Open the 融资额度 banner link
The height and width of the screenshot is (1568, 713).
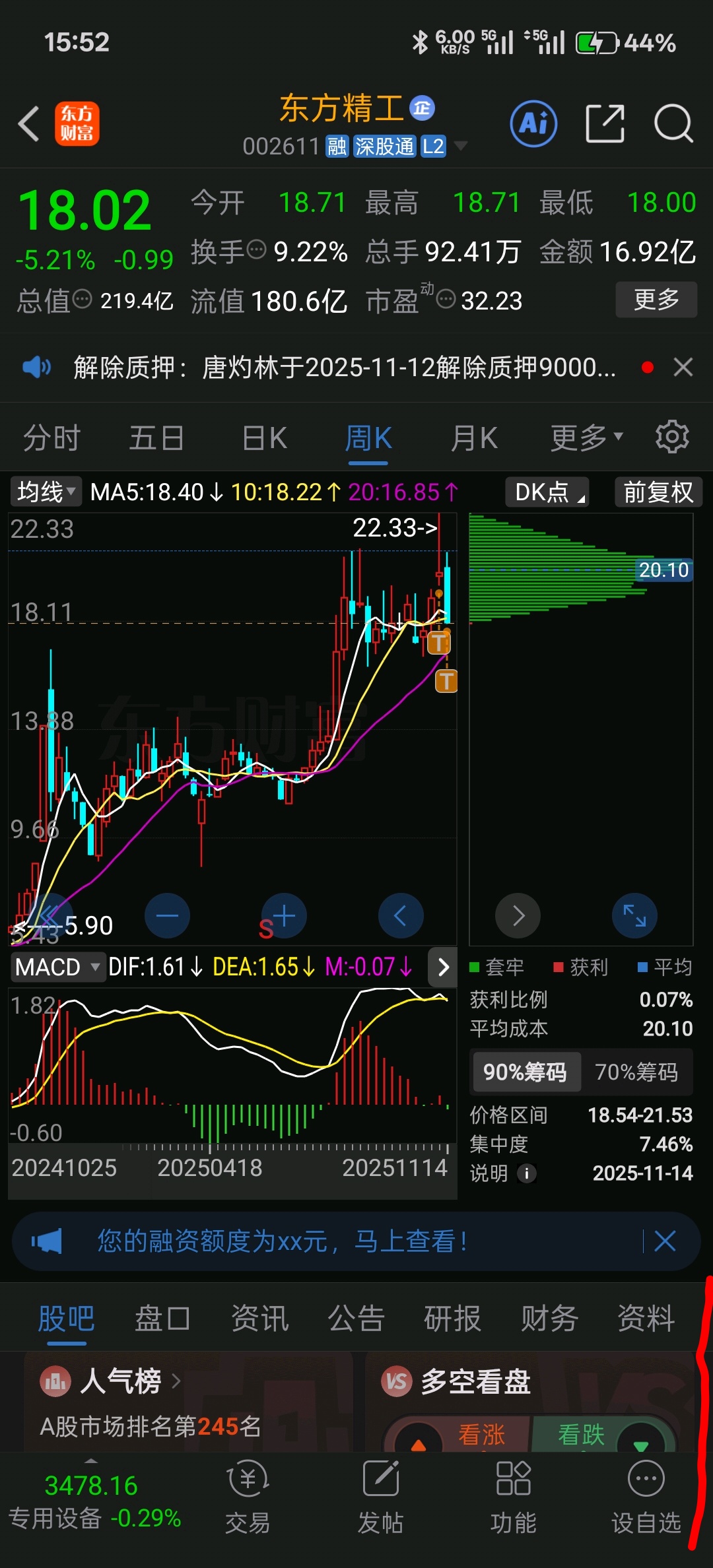[283, 1241]
